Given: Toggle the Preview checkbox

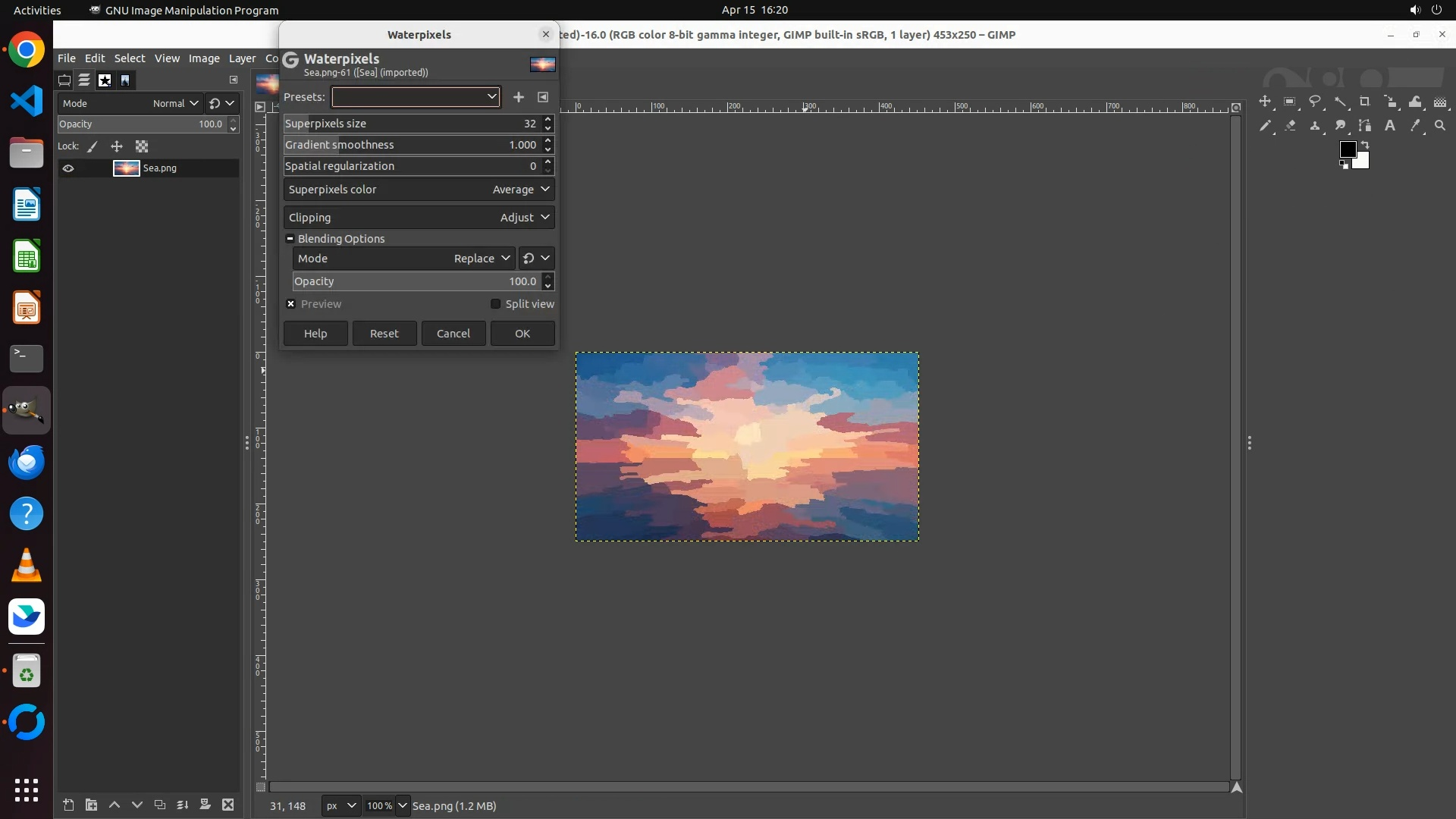Looking at the screenshot, I should tap(291, 304).
